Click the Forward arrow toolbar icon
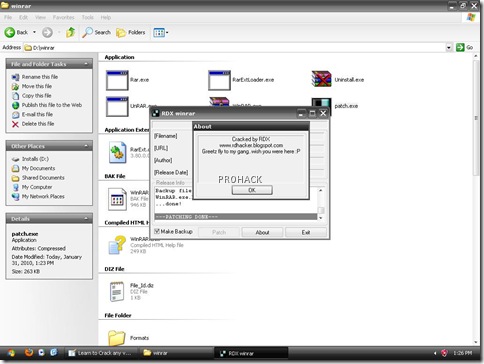Image resolution: width=484 pixels, height=364 pixels. pyautogui.click(x=47, y=32)
